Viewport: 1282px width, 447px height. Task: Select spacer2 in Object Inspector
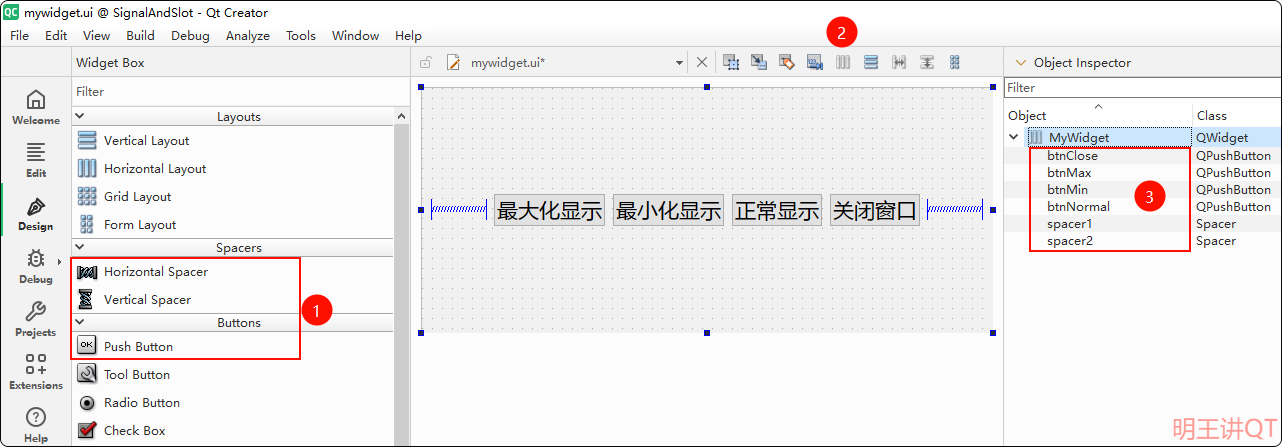tap(1070, 241)
